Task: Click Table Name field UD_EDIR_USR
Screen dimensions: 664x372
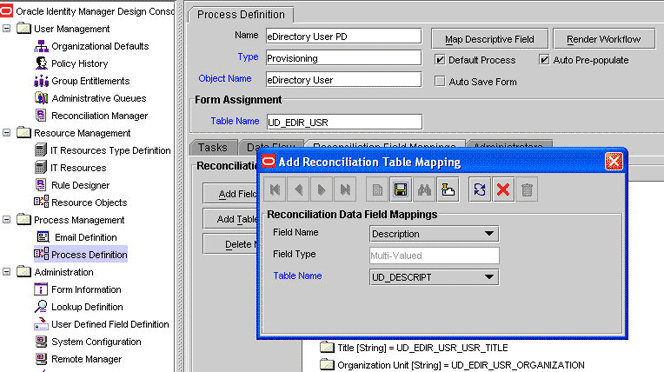Action: click(344, 122)
